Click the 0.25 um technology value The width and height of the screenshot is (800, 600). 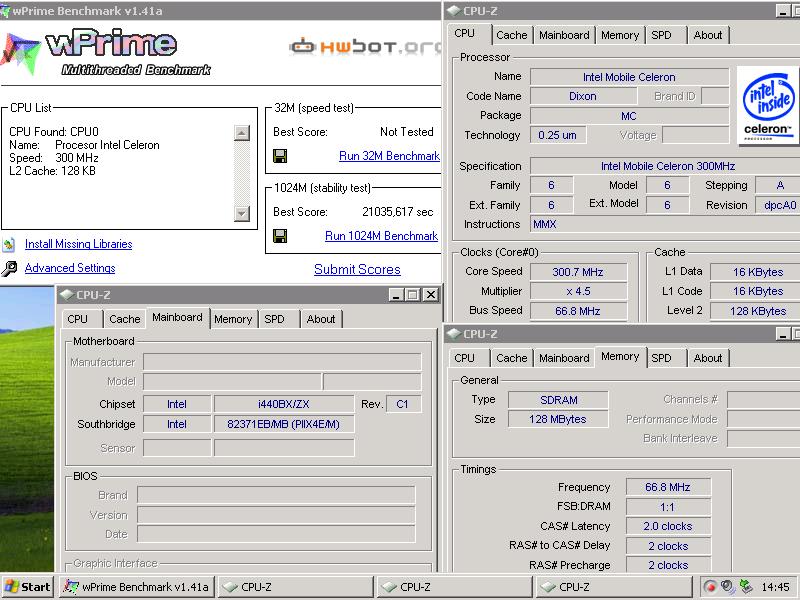coord(558,135)
